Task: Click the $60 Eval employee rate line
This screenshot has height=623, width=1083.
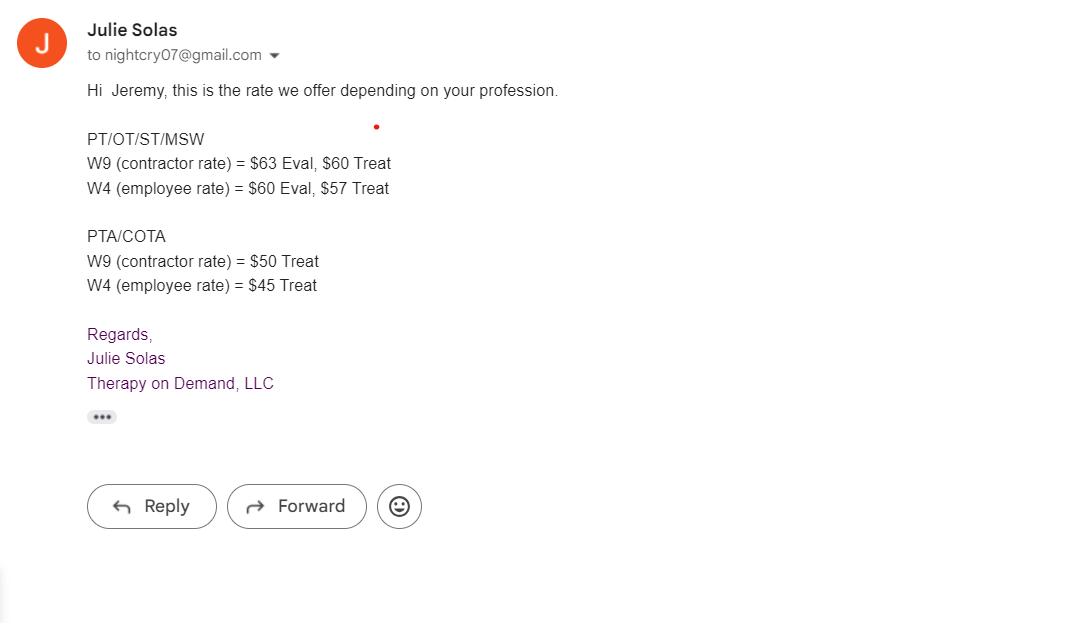Action: click(x=238, y=188)
